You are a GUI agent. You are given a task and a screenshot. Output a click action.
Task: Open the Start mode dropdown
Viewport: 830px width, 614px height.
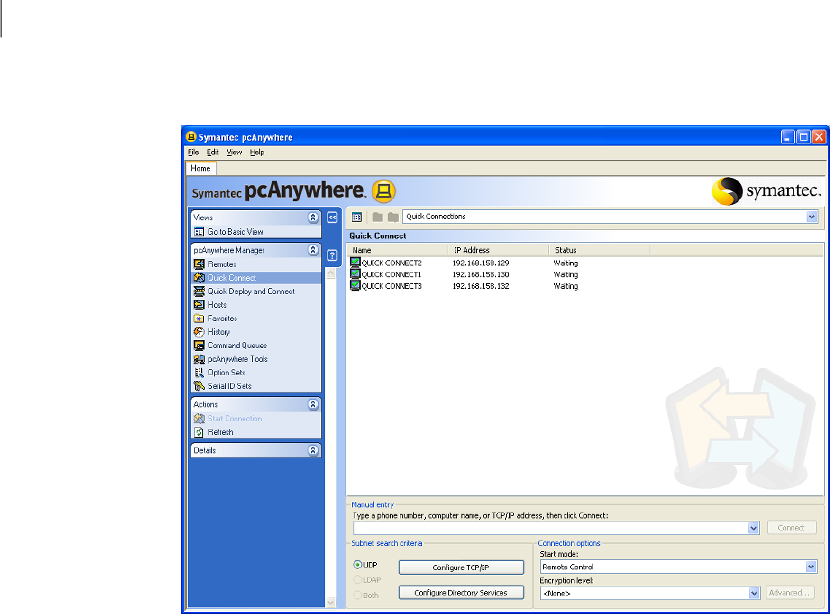(811, 567)
